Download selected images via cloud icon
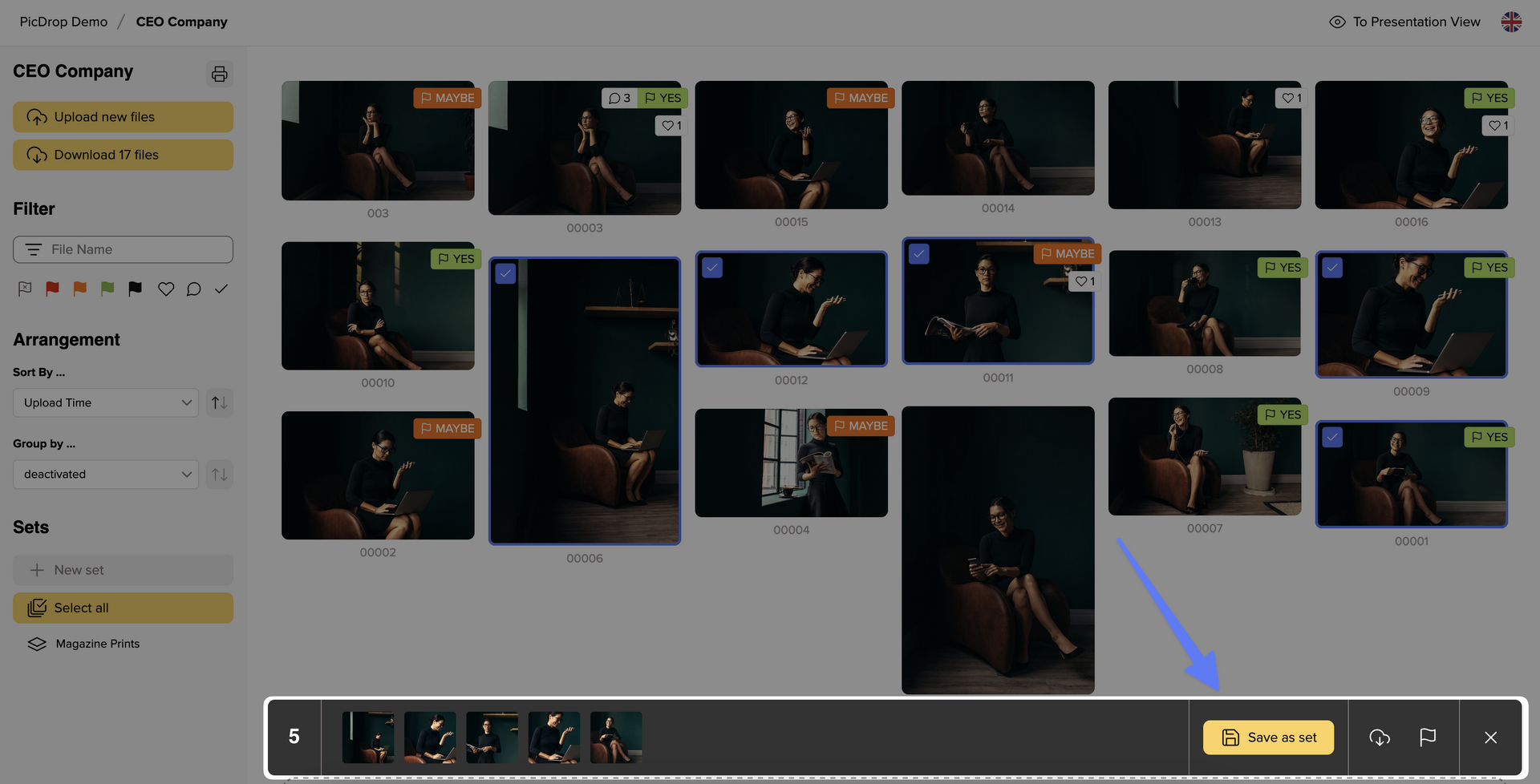This screenshot has height=784, width=1540. [x=1380, y=738]
